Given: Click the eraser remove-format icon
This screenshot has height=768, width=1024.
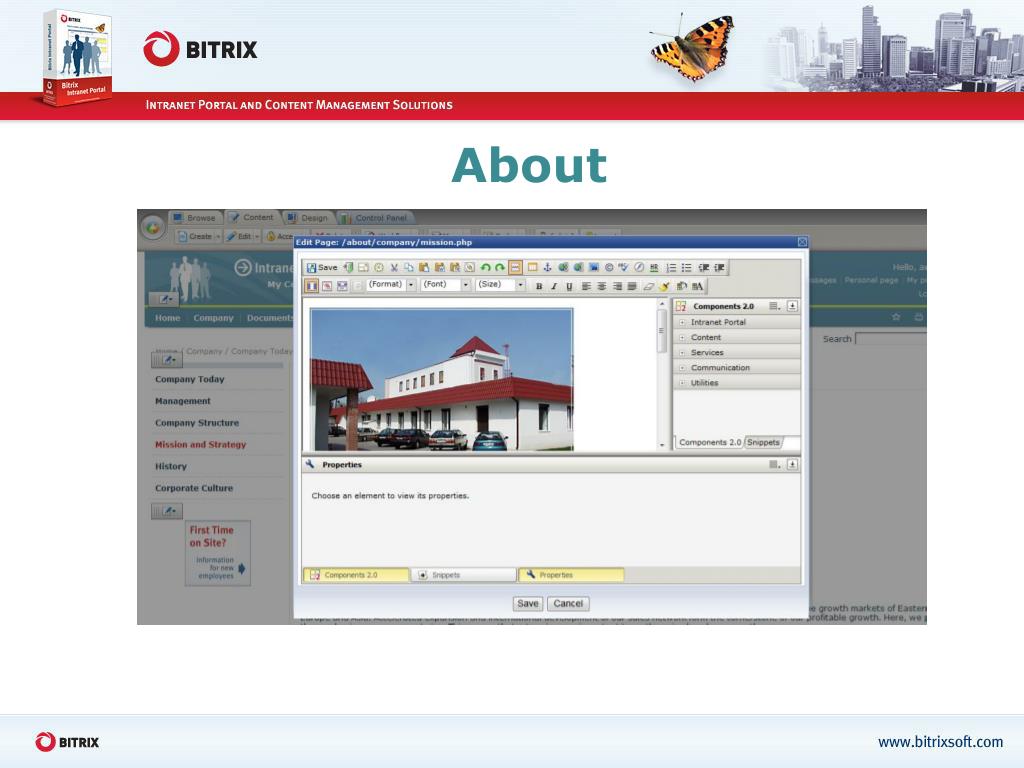Looking at the screenshot, I should click(x=648, y=286).
